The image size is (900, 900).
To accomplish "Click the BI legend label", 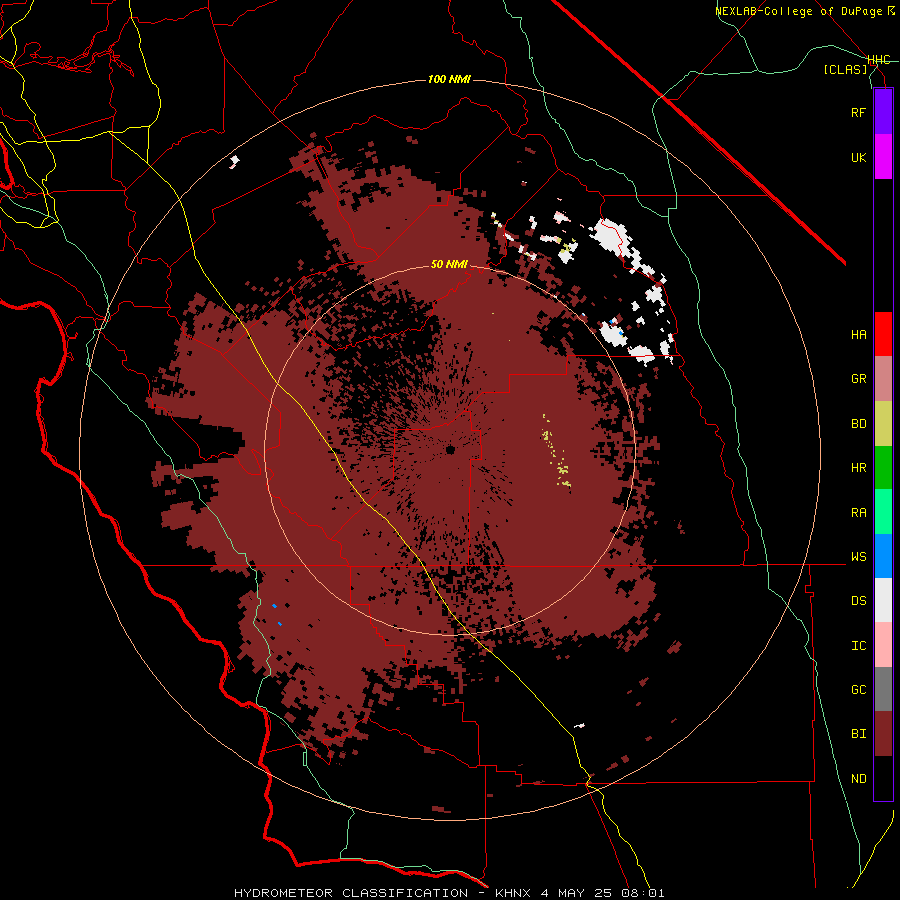I will click(858, 734).
